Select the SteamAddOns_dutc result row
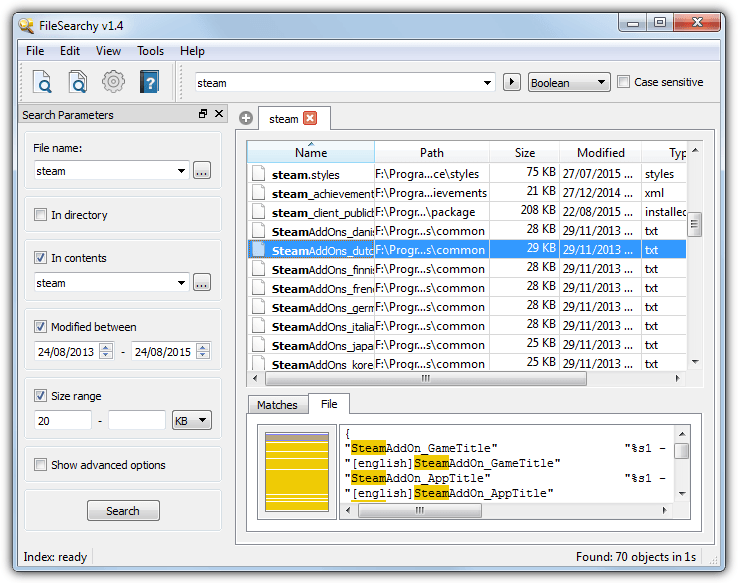This screenshot has width=738, height=583. click(466, 249)
